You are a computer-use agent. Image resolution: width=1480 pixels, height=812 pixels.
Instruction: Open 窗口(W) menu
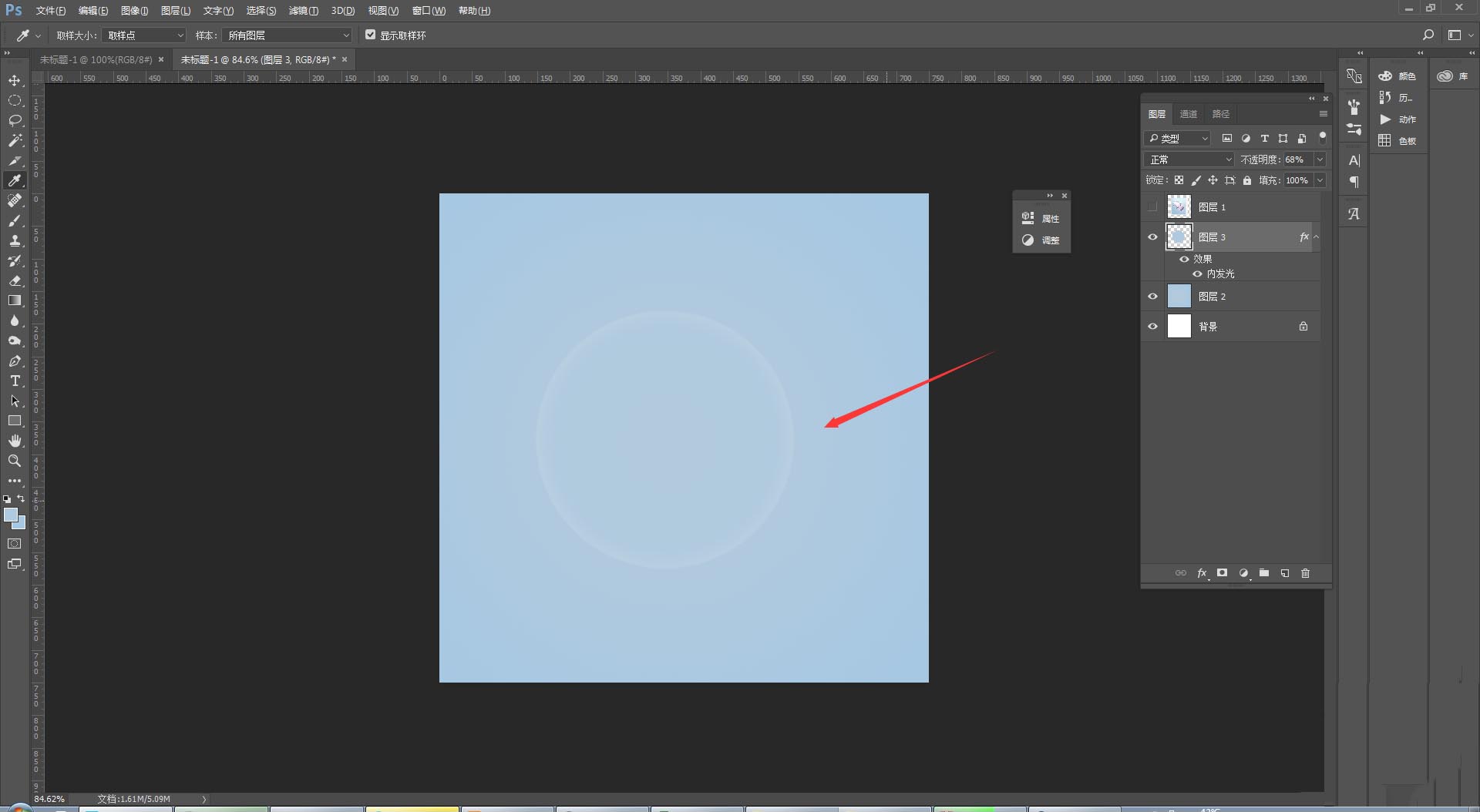(429, 11)
